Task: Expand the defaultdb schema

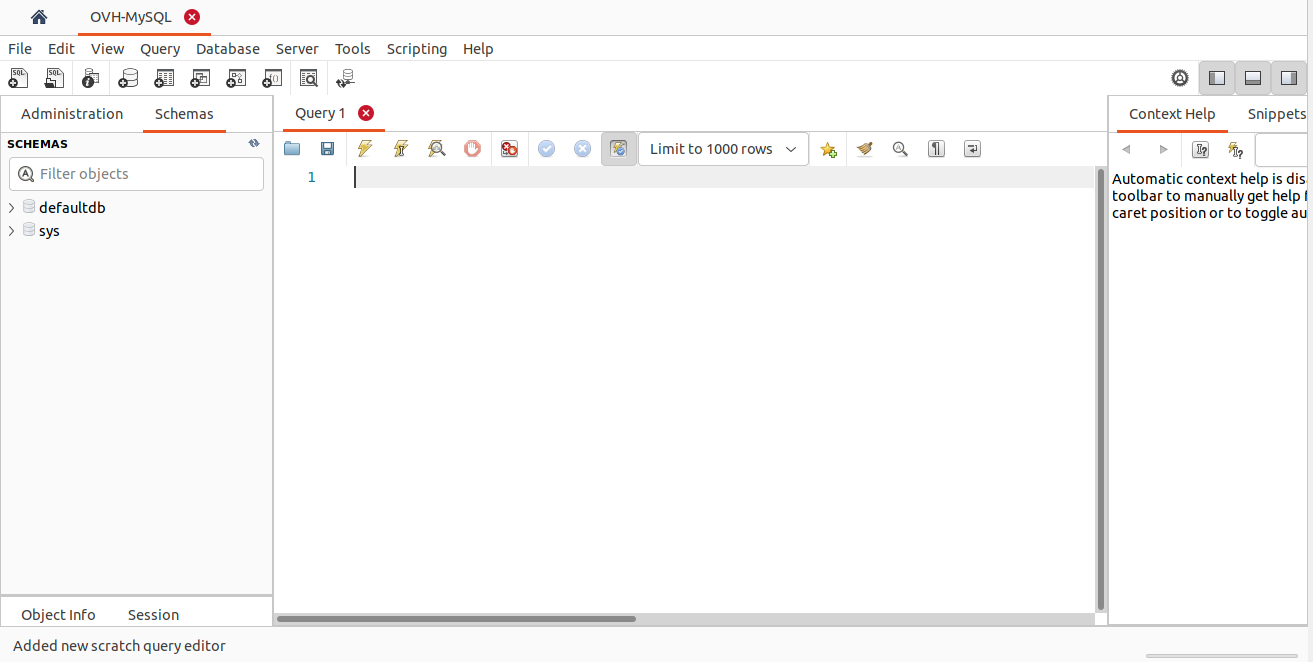Action: click(x=11, y=207)
